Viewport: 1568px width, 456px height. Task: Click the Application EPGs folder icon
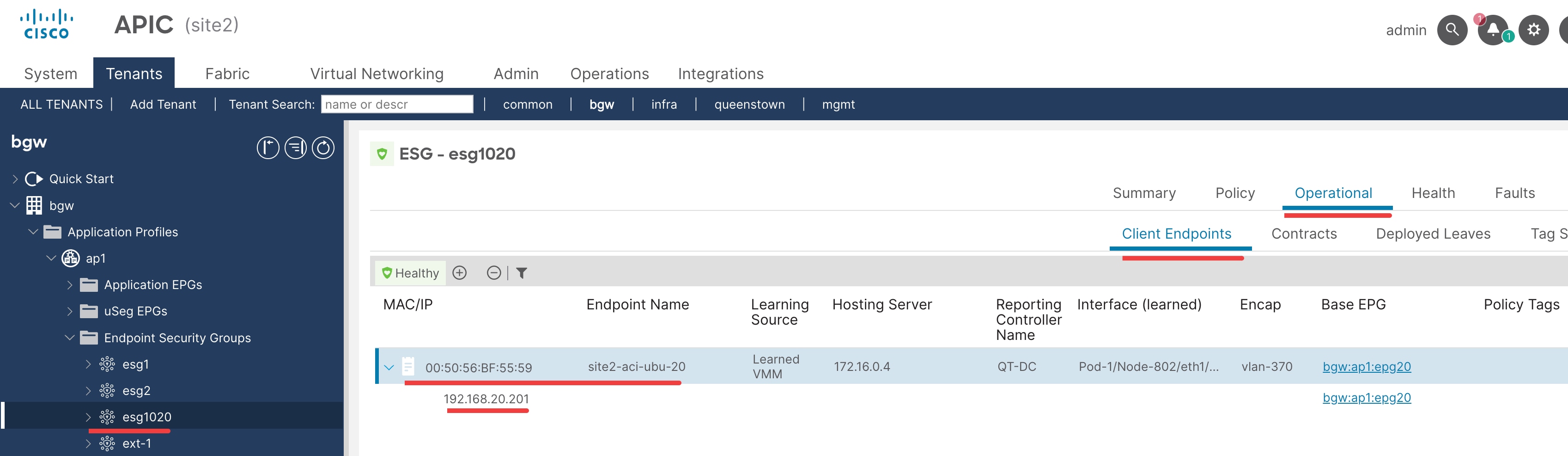(x=89, y=285)
